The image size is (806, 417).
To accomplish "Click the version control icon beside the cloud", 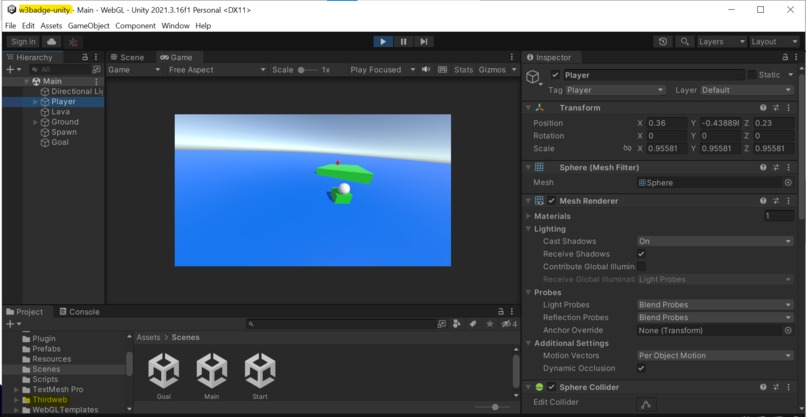I will tap(73, 42).
